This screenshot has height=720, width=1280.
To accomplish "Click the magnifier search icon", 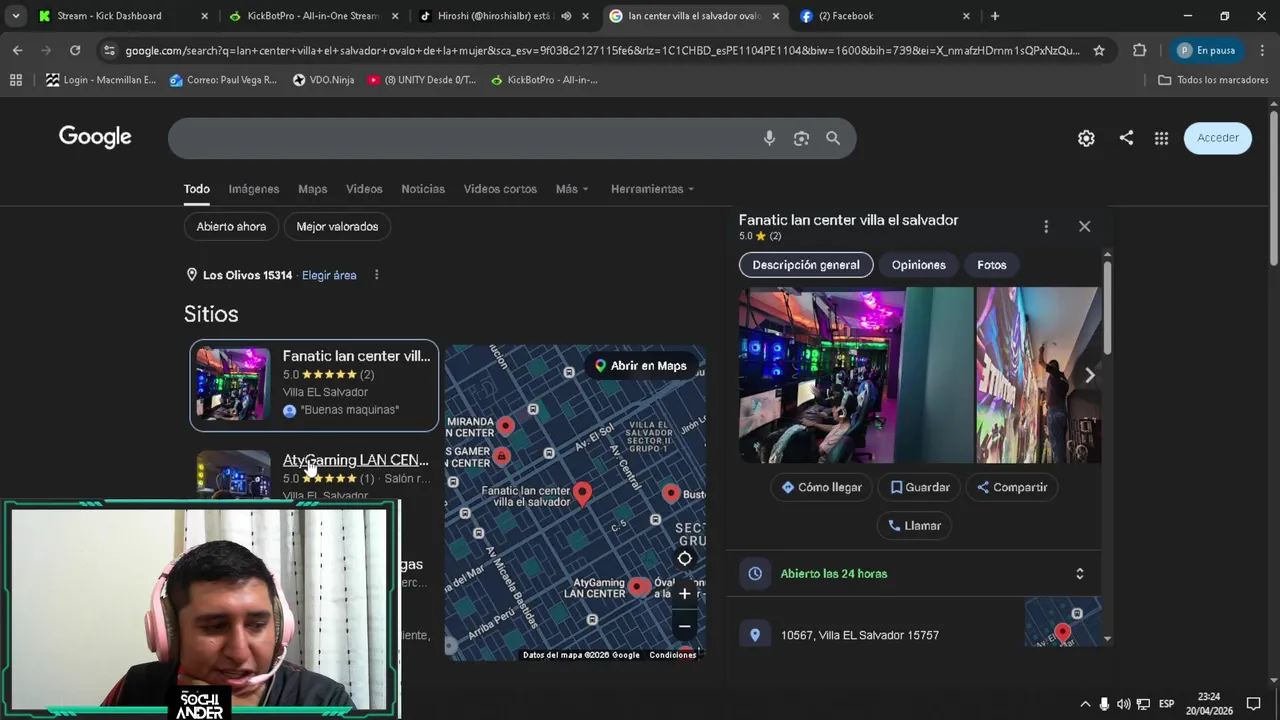I will pos(833,138).
